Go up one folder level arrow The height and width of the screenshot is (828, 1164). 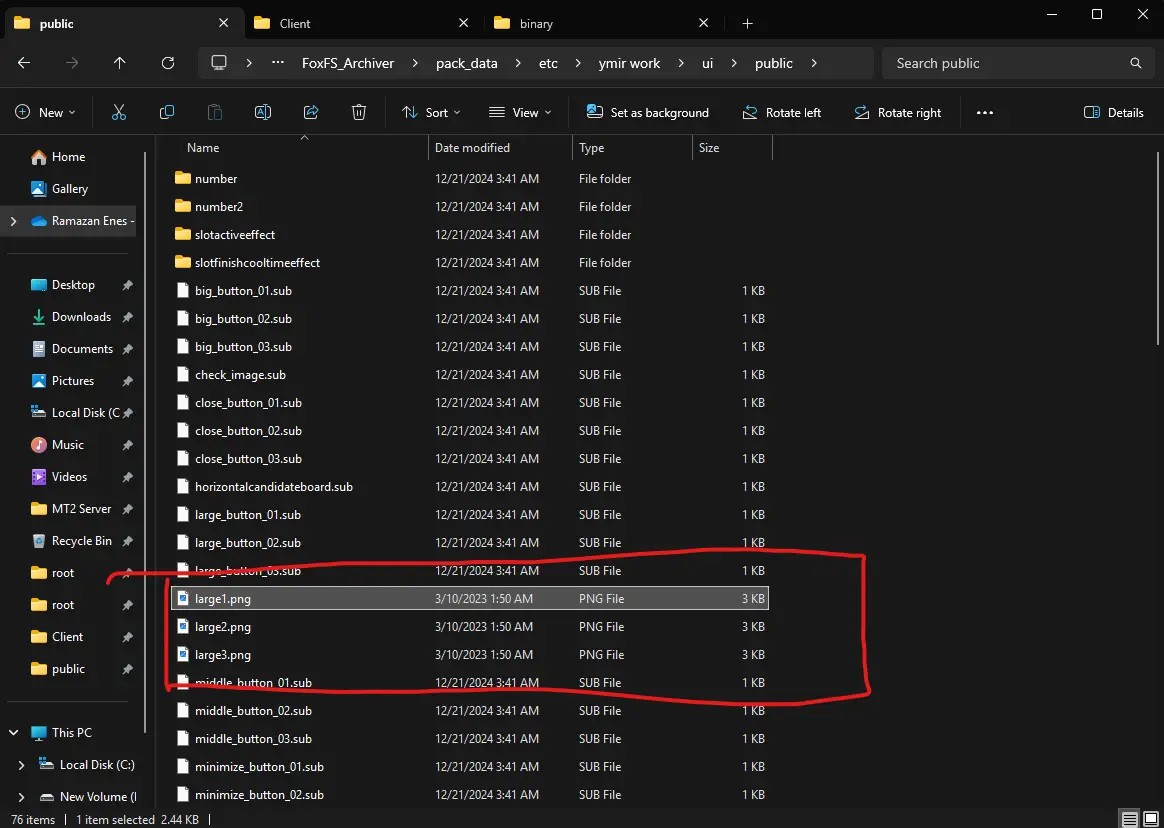(x=120, y=63)
